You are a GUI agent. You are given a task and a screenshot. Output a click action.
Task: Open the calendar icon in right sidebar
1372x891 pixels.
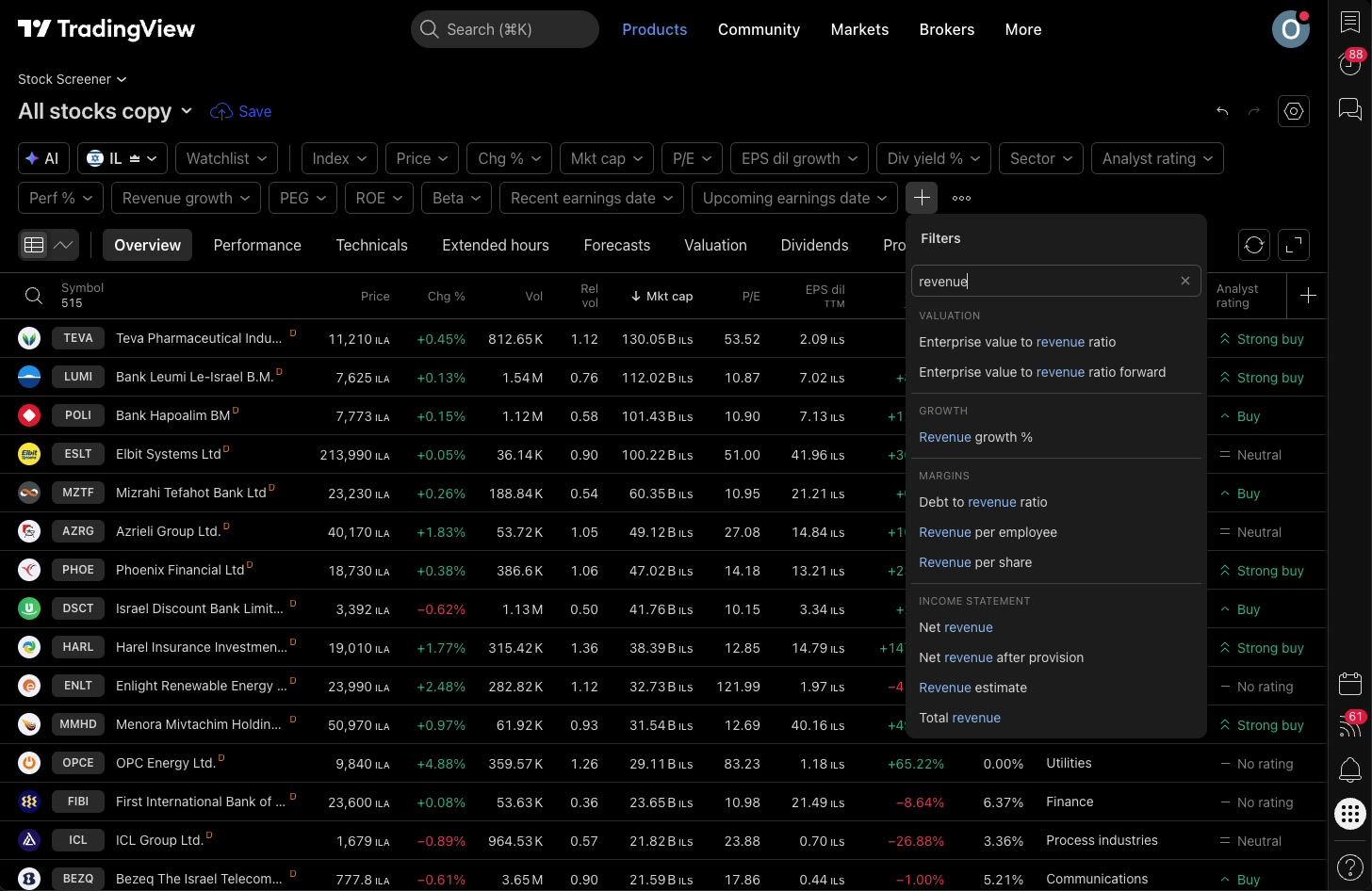[1350, 683]
